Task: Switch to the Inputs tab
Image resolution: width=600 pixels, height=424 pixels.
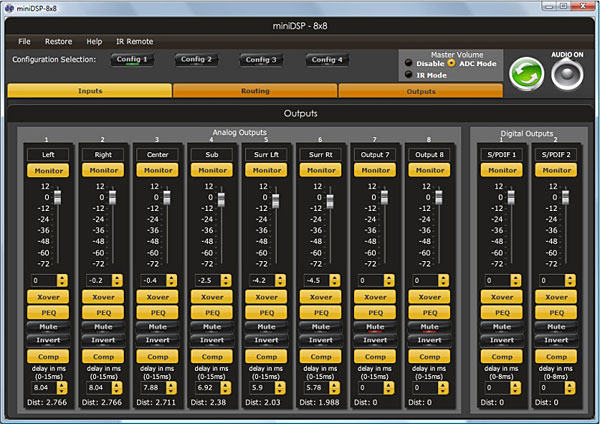Action: 90,91
